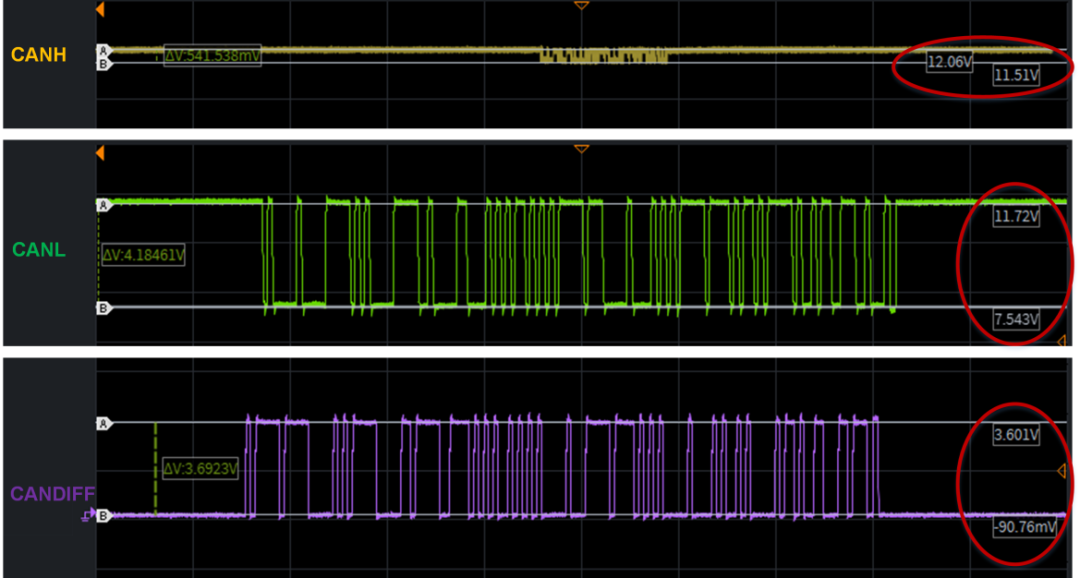
Task: Click the 3.601V cursor value
Action: point(1016,435)
